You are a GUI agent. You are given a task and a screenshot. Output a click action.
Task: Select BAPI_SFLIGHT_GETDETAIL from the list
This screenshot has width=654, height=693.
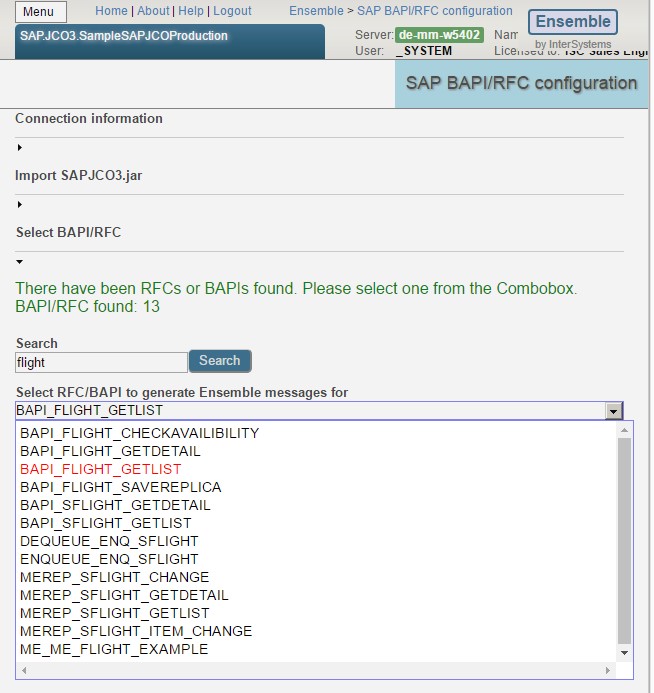tap(115, 505)
